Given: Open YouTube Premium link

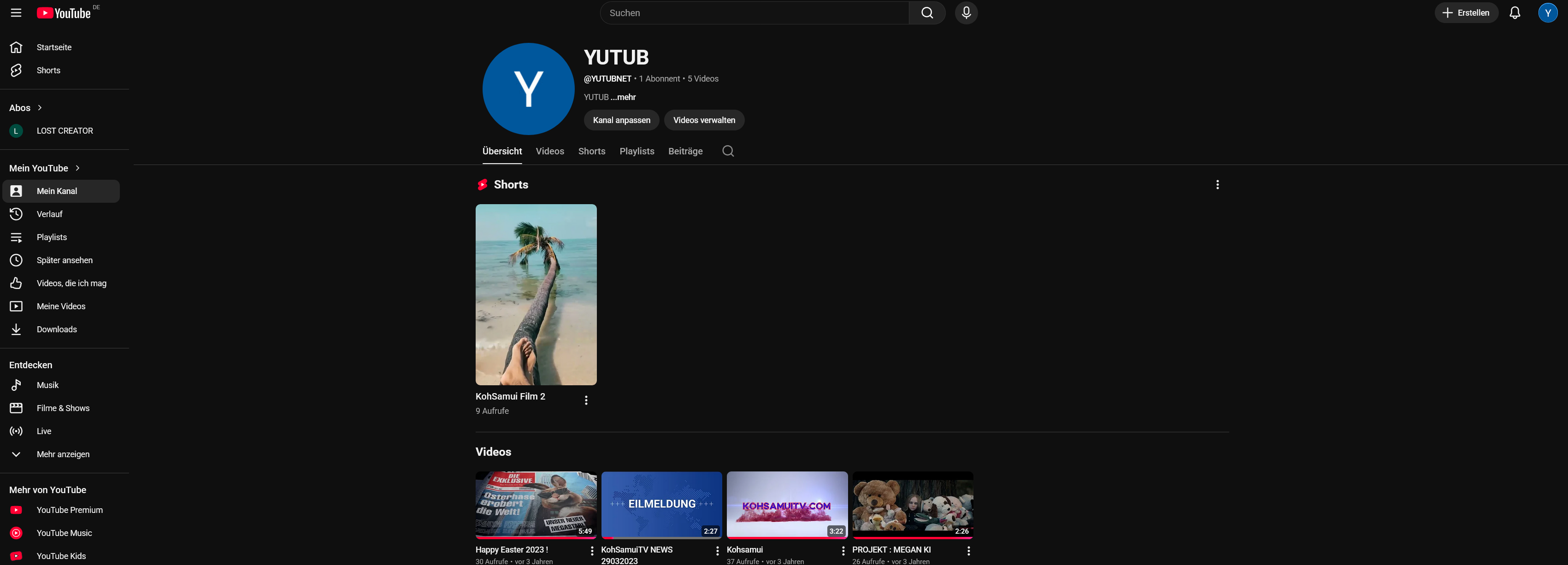Looking at the screenshot, I should point(61,510).
